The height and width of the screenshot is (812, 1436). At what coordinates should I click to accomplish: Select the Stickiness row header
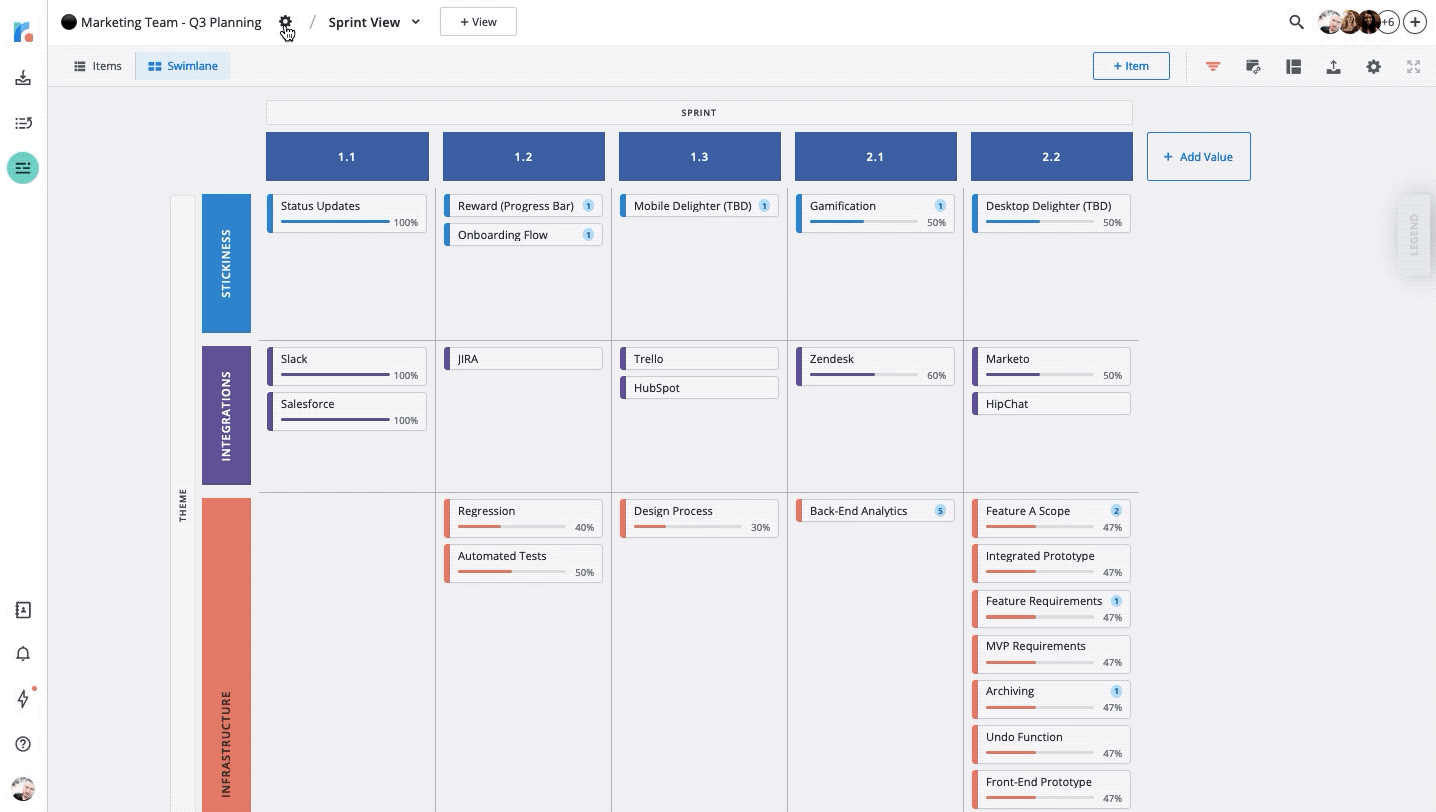tap(226, 263)
